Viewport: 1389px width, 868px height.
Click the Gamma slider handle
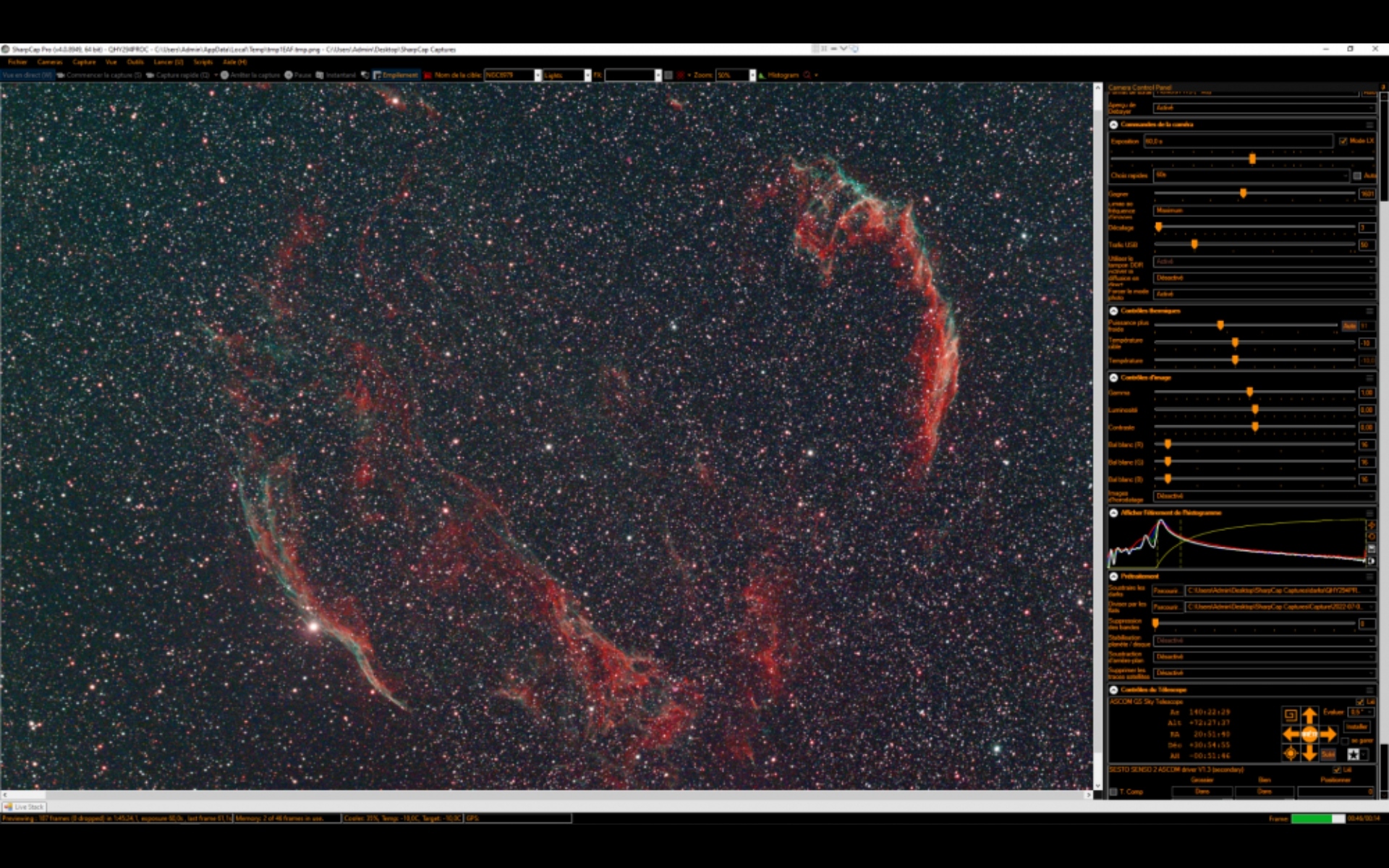[1249, 393]
